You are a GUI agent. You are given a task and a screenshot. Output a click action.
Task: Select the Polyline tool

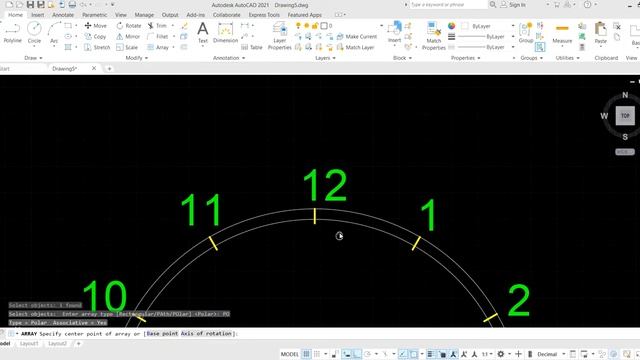coord(12,33)
